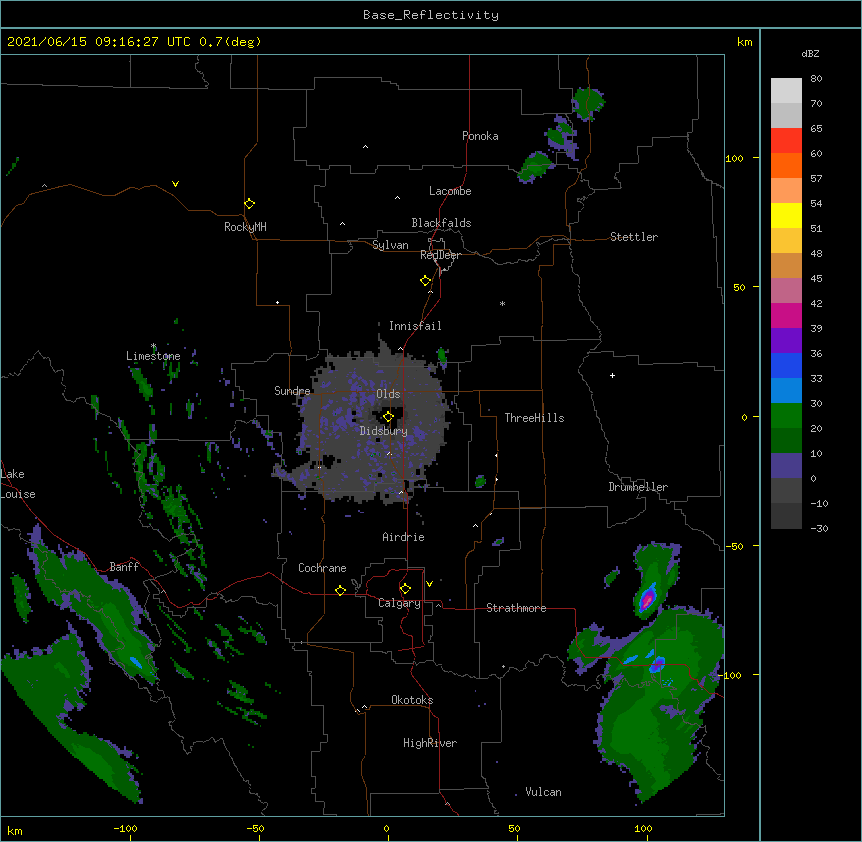The width and height of the screenshot is (862, 842).
Task: Click the Drumheller town label
Action: [638, 487]
